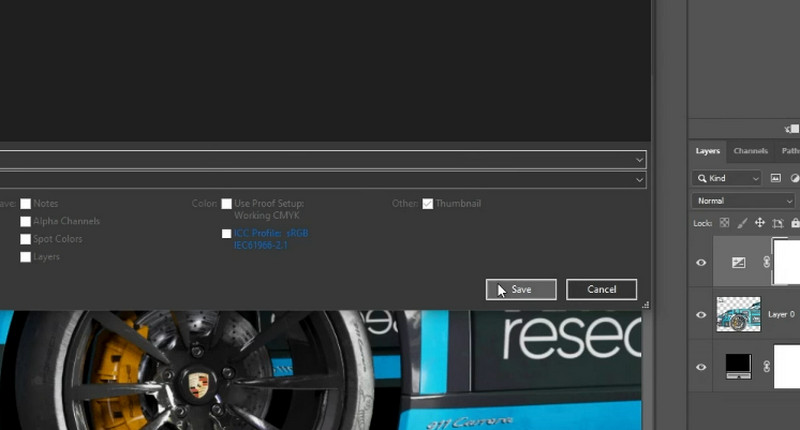800x430 pixels.
Task: Open the Kind filter dropdown
Action: coord(727,178)
